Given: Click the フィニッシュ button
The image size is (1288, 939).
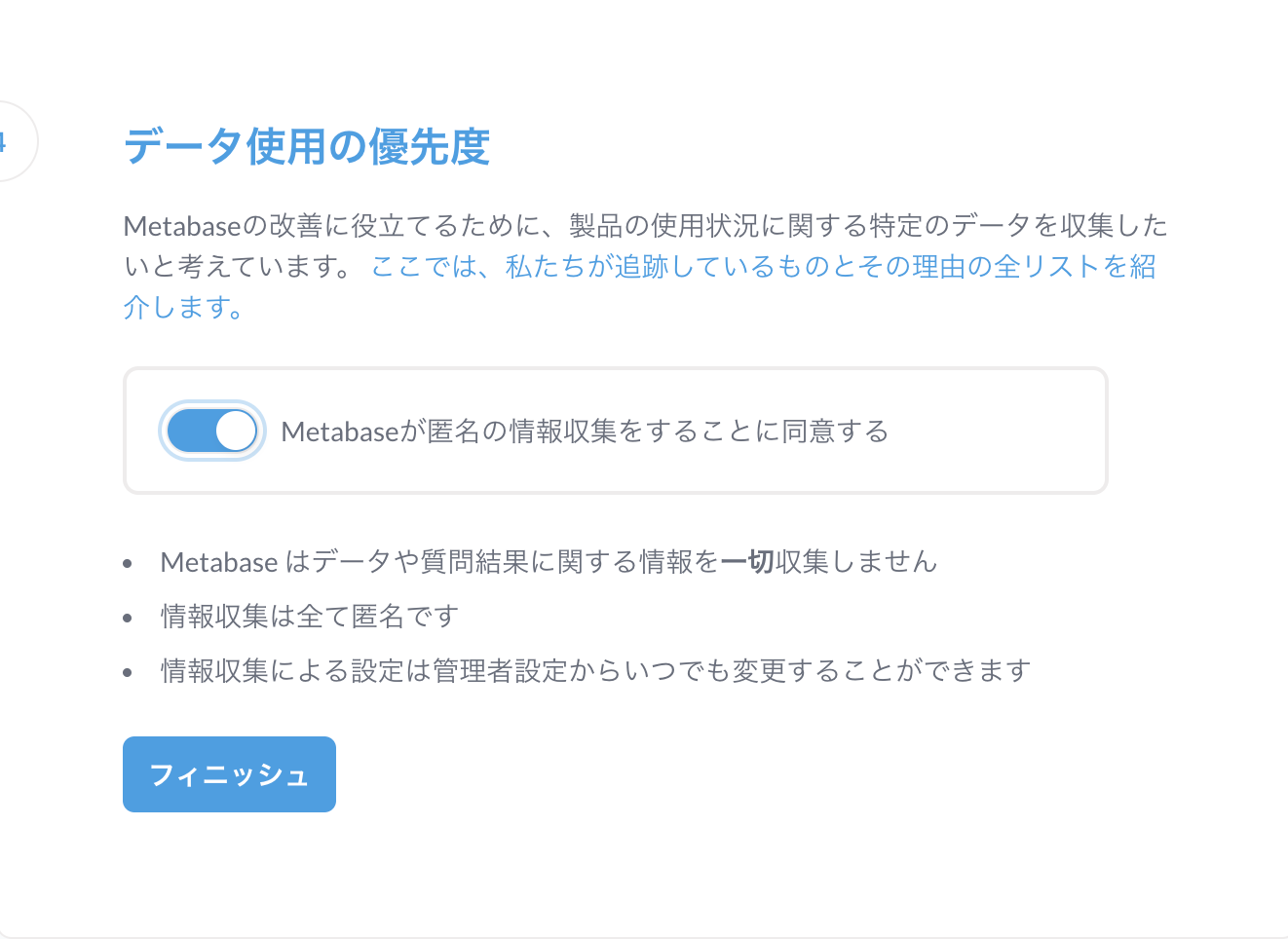Looking at the screenshot, I should tap(228, 773).
